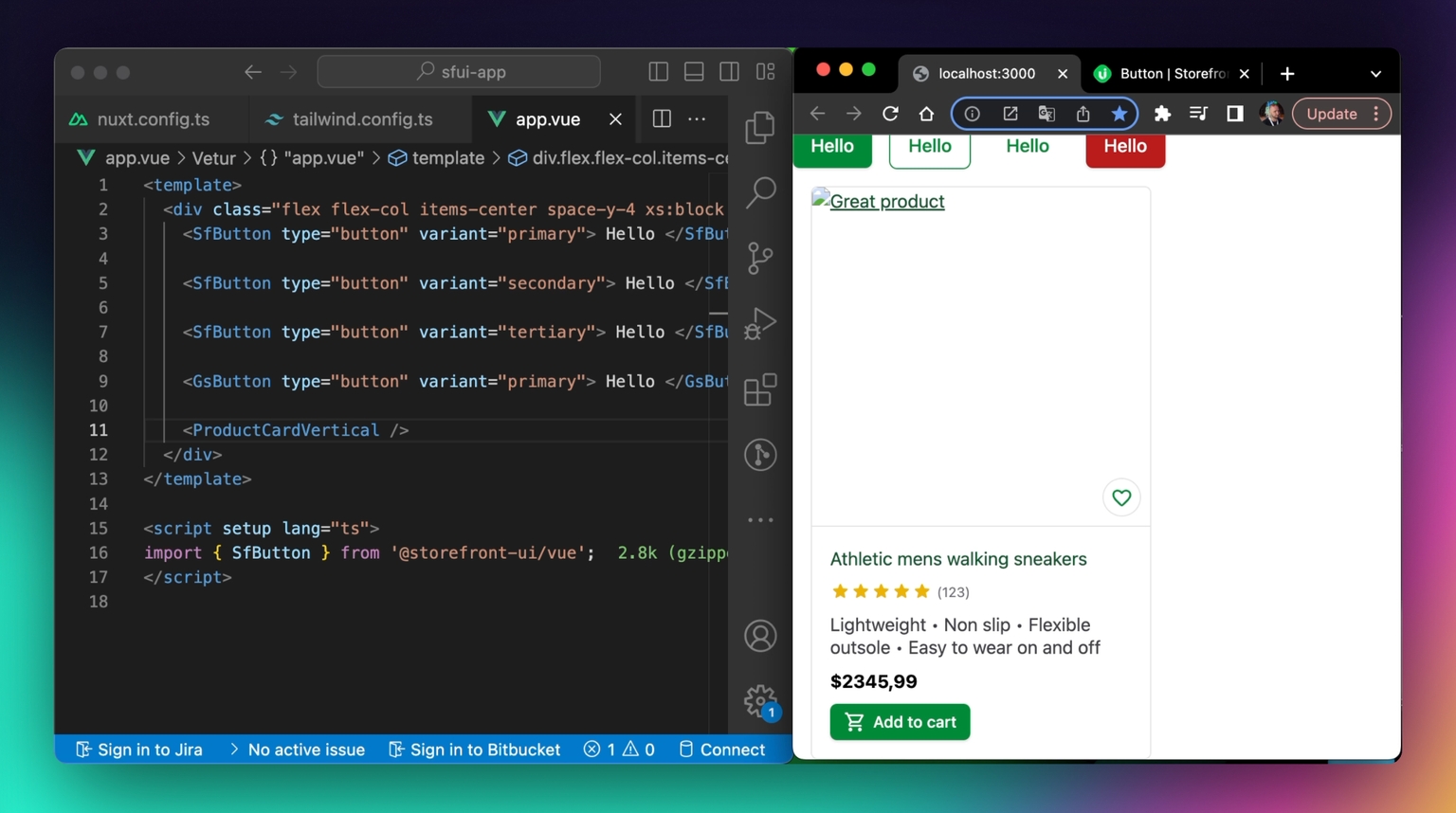Click the browser back arrow

pos(817,114)
